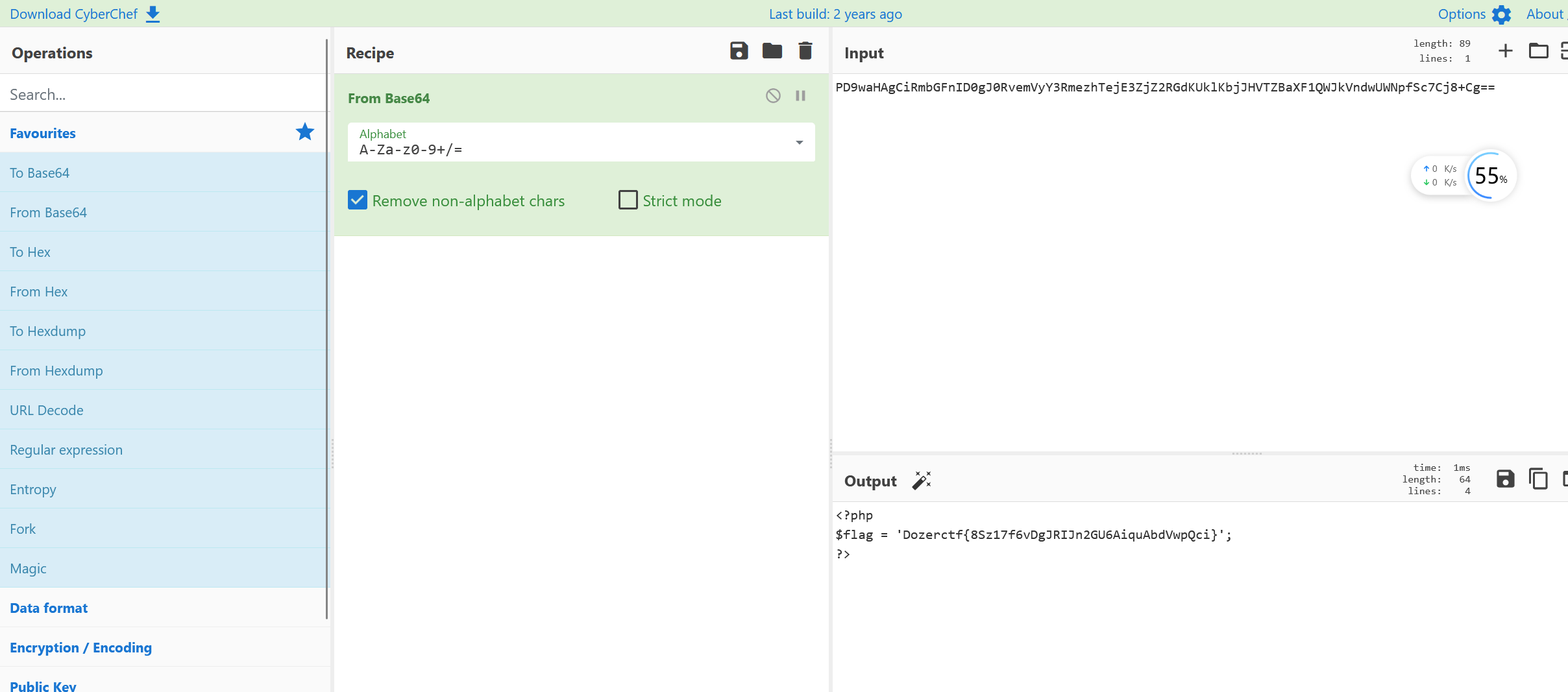This screenshot has height=692, width=1568.
Task: Open folder as input icon
Action: [x=1538, y=51]
